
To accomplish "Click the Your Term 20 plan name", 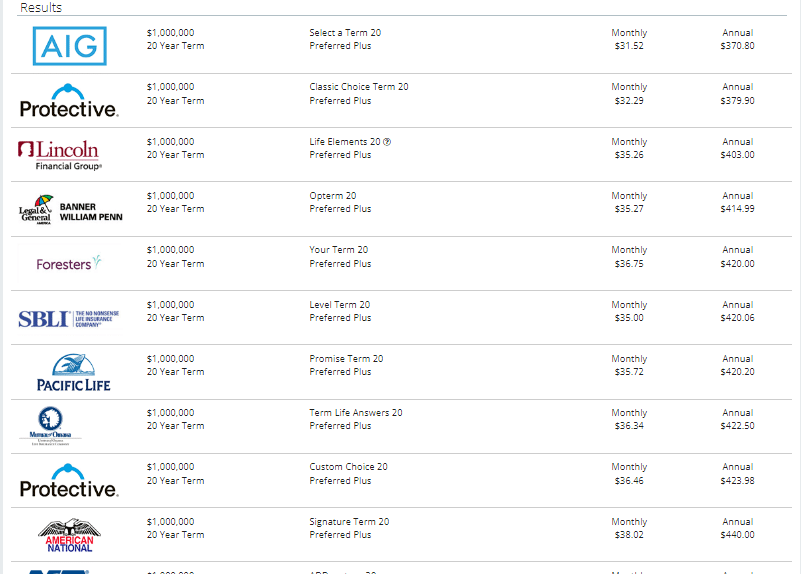I will pyautogui.click(x=338, y=250).
